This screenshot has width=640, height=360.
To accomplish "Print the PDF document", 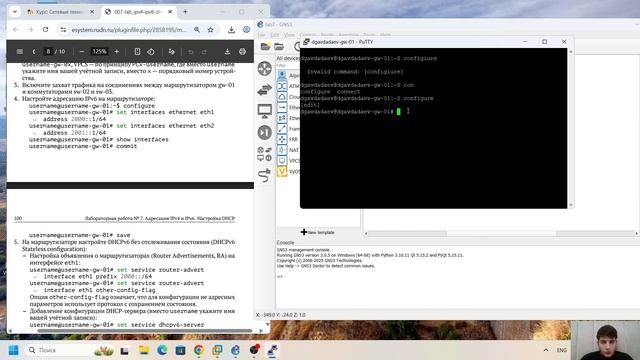I will pyautogui.click(x=242, y=51).
